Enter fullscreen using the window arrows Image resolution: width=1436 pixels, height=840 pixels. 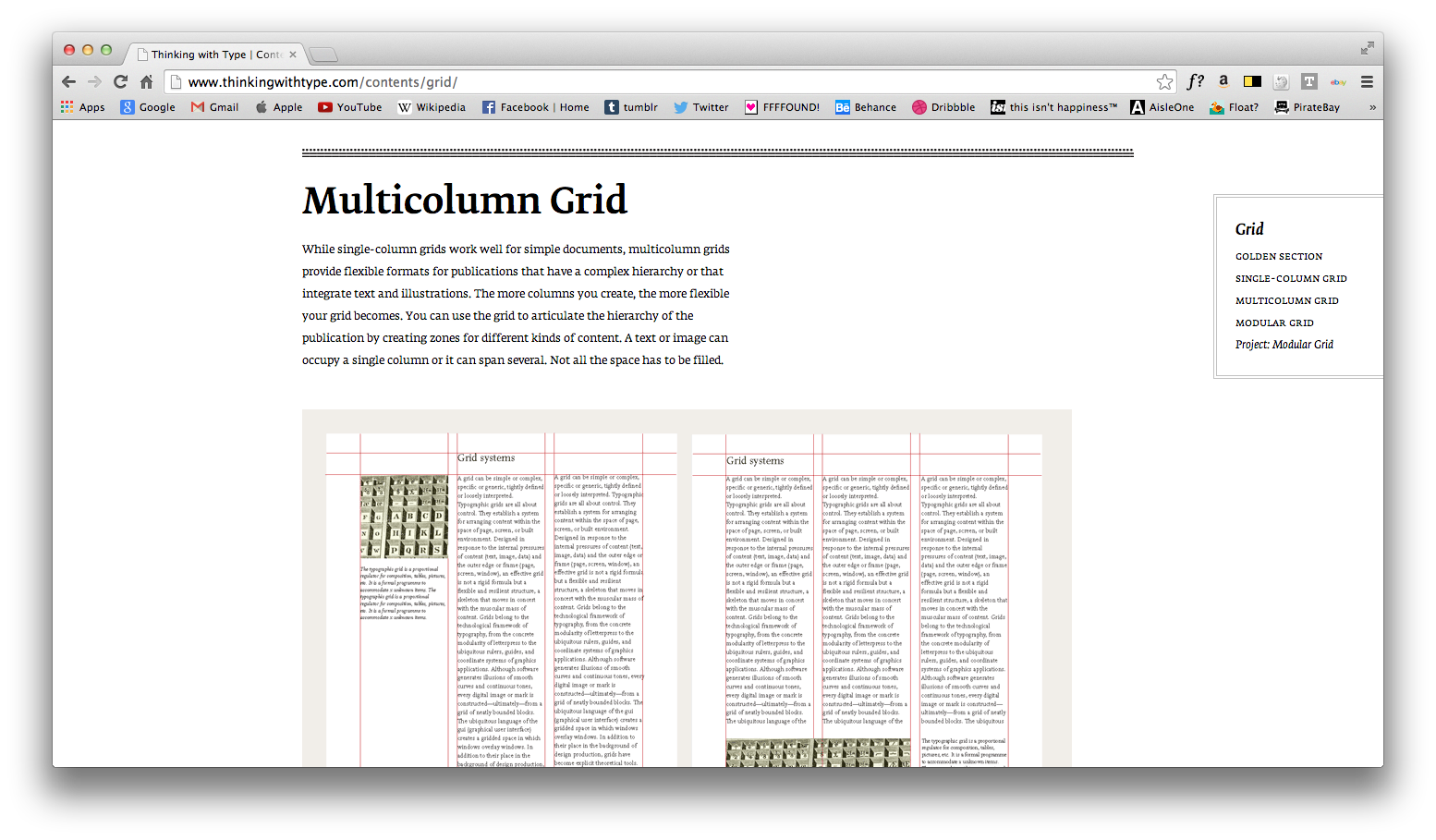coord(1367,48)
